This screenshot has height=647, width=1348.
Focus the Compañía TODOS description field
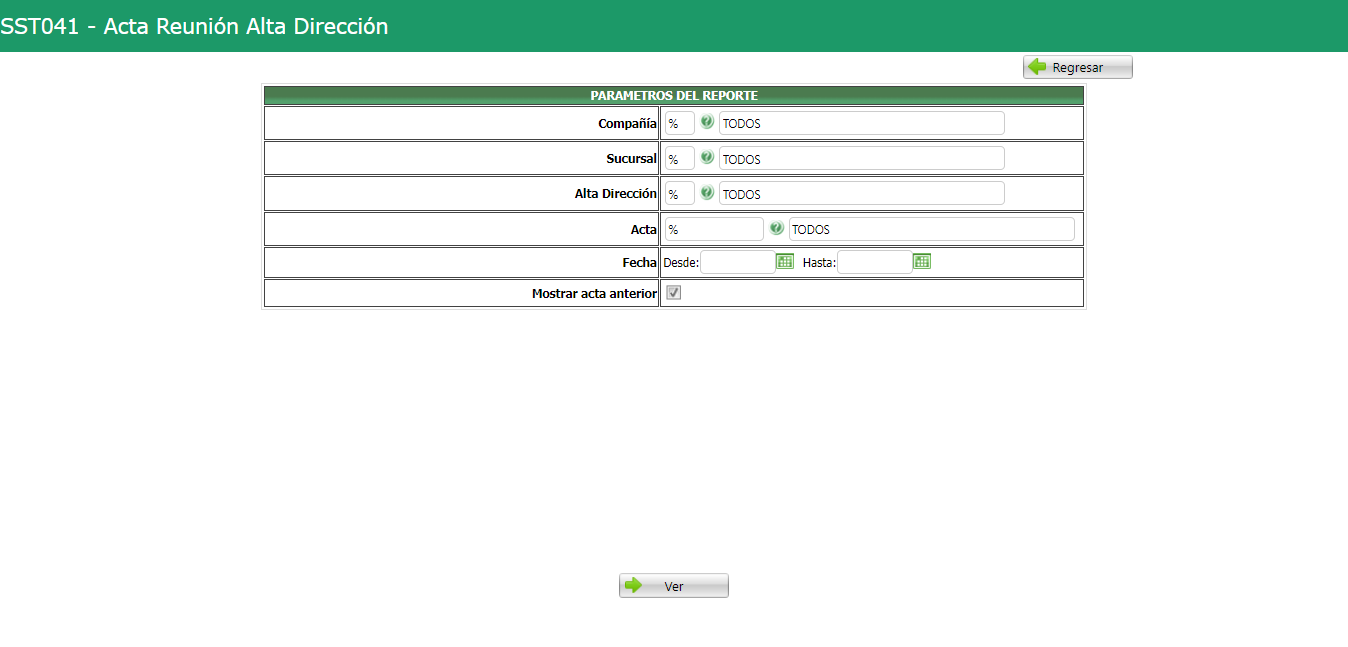(862, 123)
